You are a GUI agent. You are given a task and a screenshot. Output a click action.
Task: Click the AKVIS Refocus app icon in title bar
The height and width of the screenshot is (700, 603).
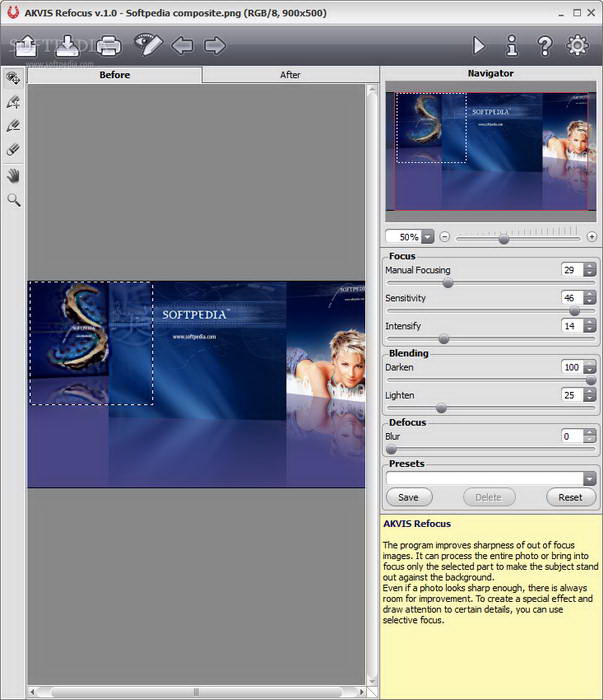click(13, 12)
